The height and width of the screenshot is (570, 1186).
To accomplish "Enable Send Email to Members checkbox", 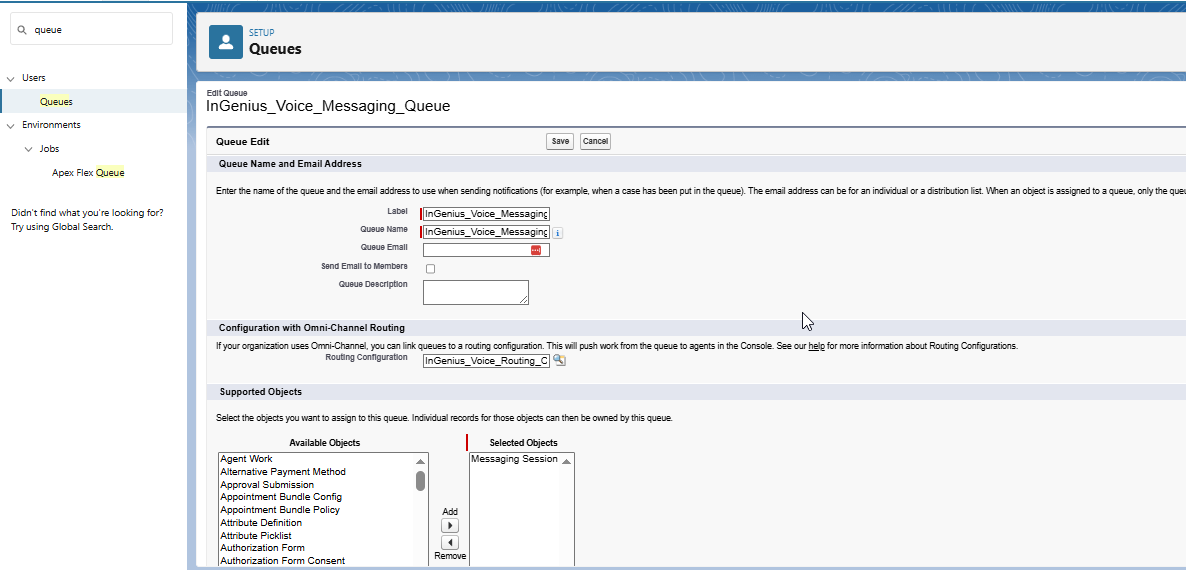I will click(430, 269).
